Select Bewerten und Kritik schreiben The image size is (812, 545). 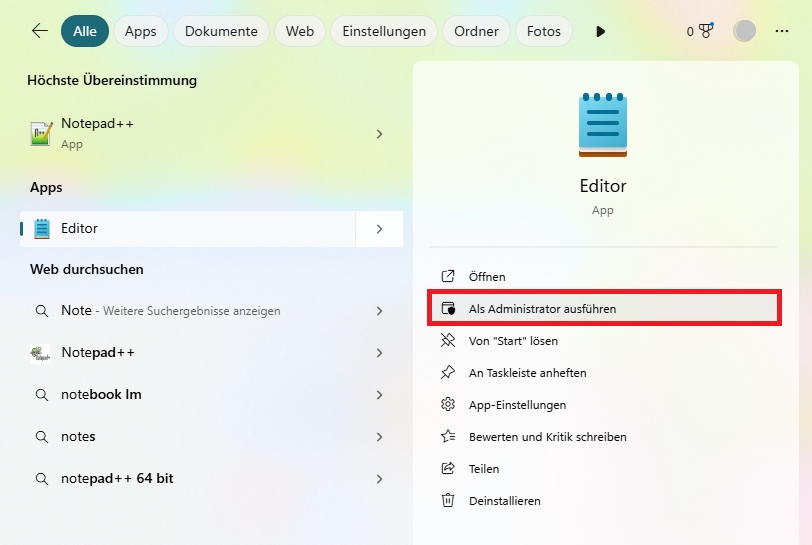(547, 437)
